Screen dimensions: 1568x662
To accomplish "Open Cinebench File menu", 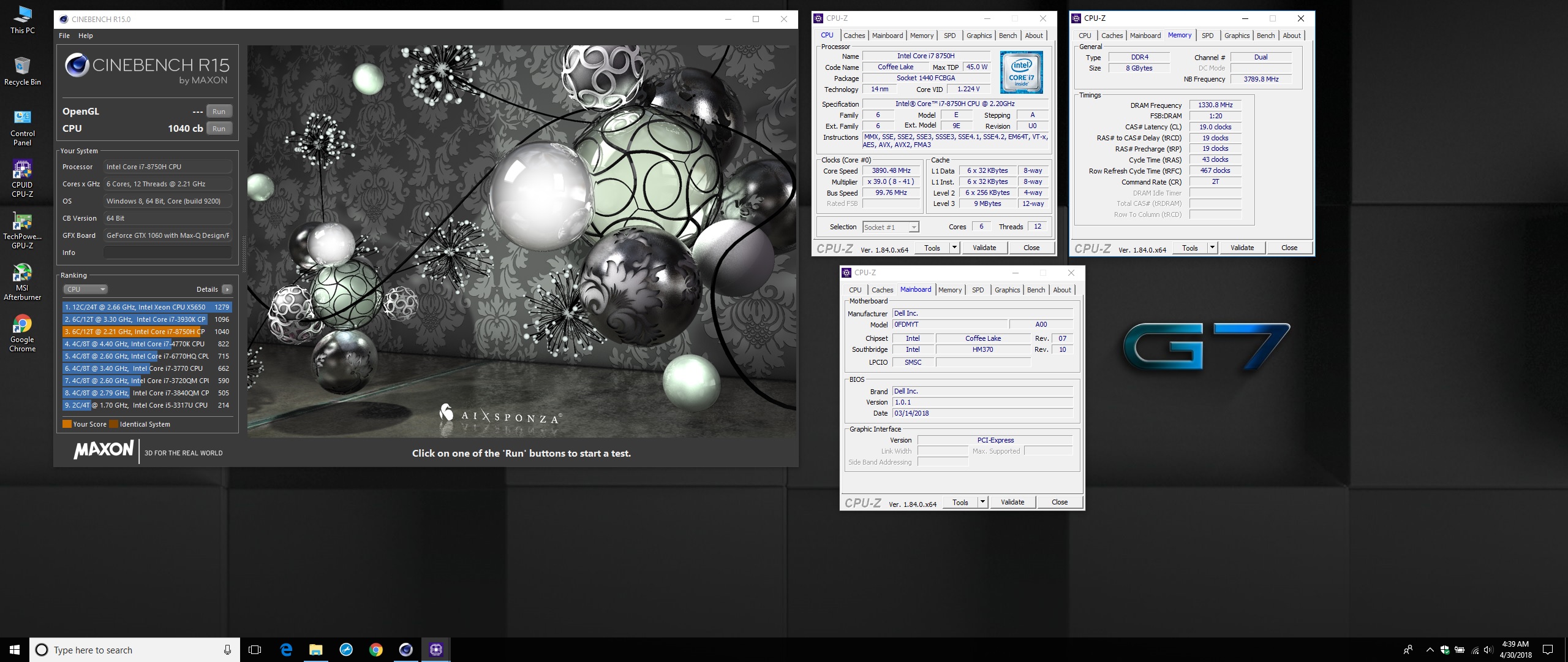I will (x=64, y=36).
